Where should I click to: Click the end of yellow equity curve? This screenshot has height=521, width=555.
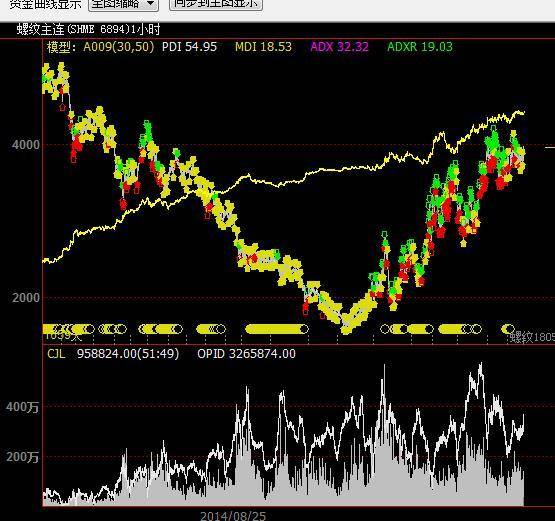point(523,113)
